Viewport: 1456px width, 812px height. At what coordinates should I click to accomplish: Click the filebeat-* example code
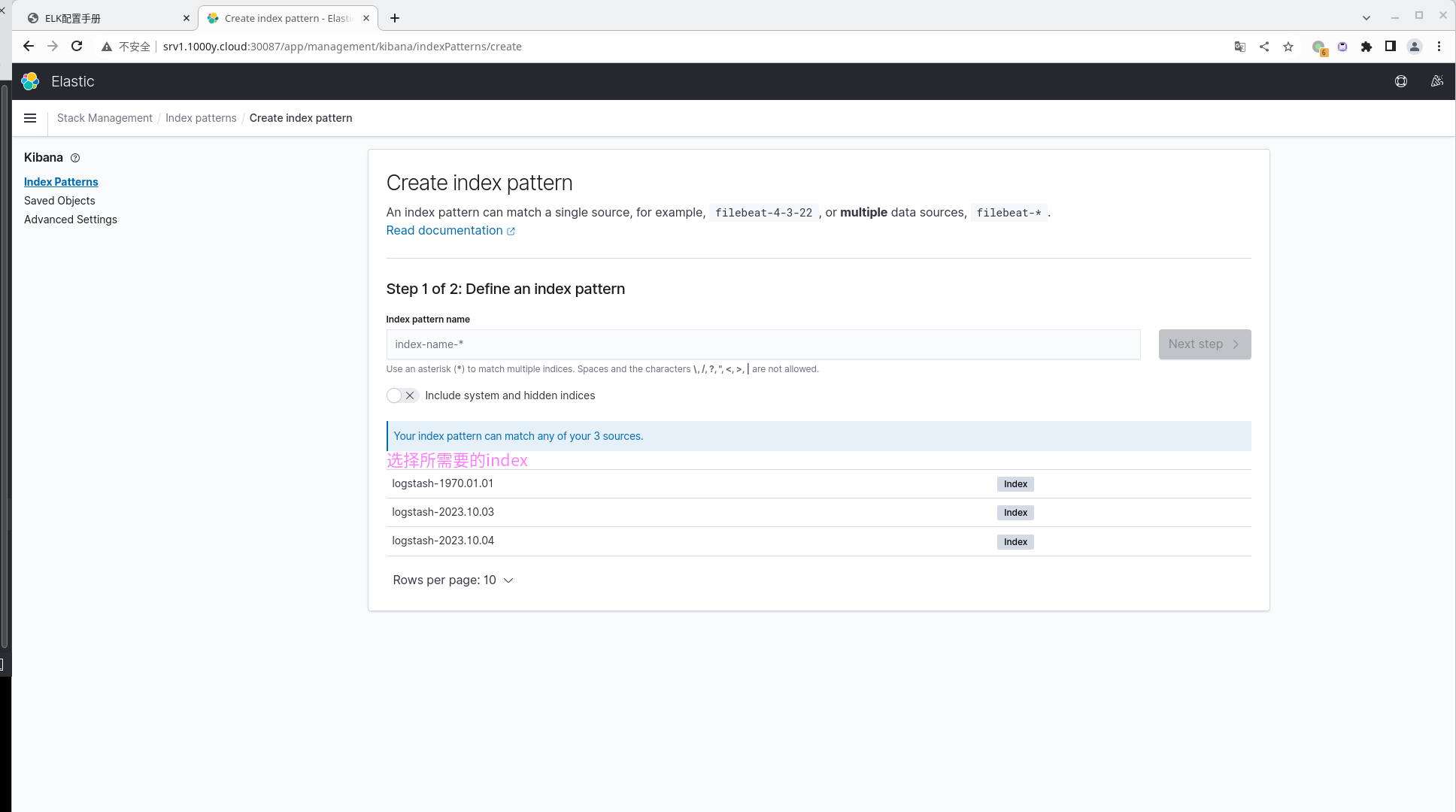pyautogui.click(x=1009, y=213)
